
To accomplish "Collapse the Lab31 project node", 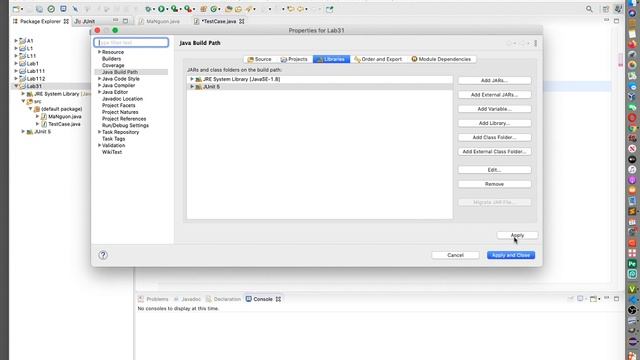I will [x=16, y=86].
